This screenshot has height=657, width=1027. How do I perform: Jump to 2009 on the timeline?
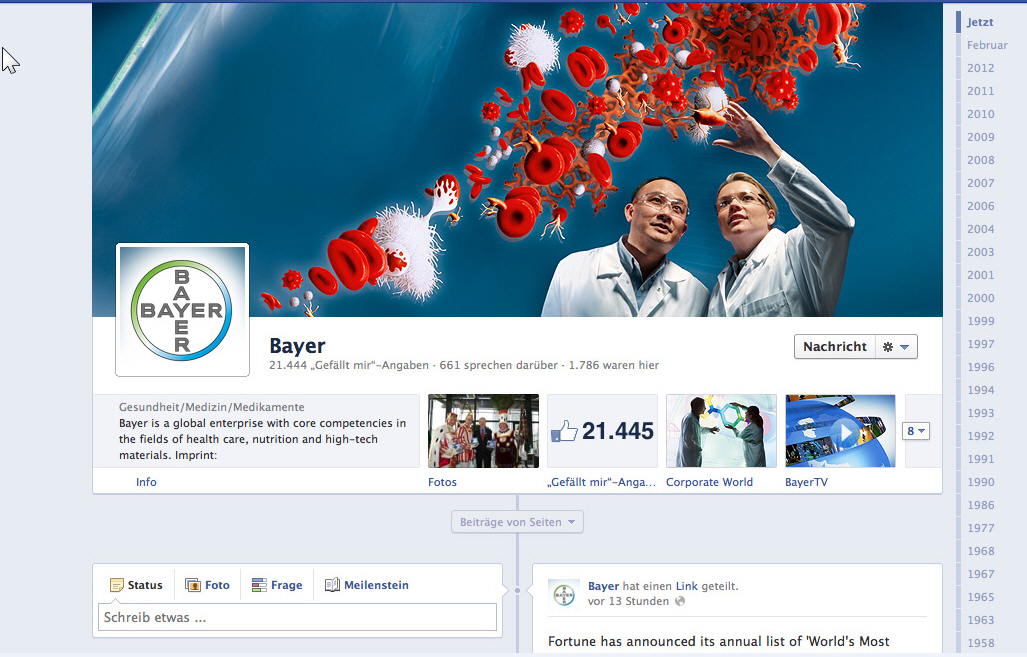click(x=980, y=137)
